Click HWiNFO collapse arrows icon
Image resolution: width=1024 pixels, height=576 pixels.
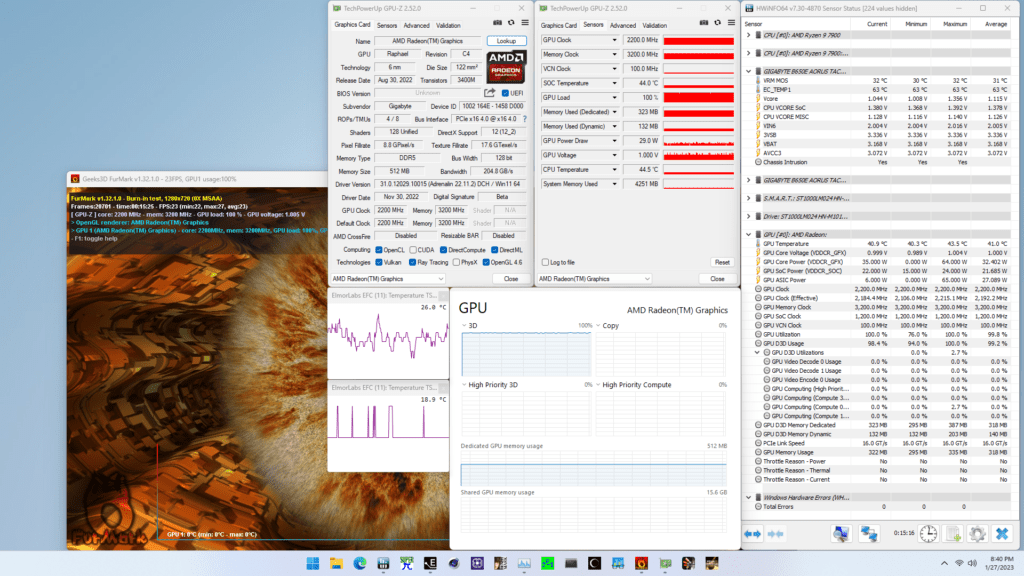pyautogui.click(x=776, y=534)
